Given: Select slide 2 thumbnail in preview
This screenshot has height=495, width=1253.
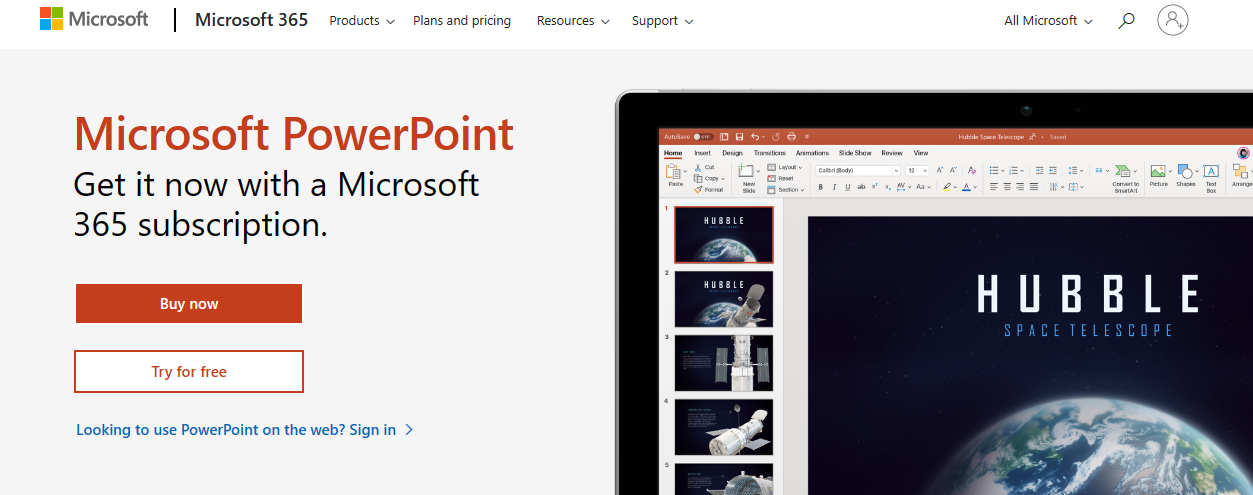Looking at the screenshot, I should click(723, 299).
